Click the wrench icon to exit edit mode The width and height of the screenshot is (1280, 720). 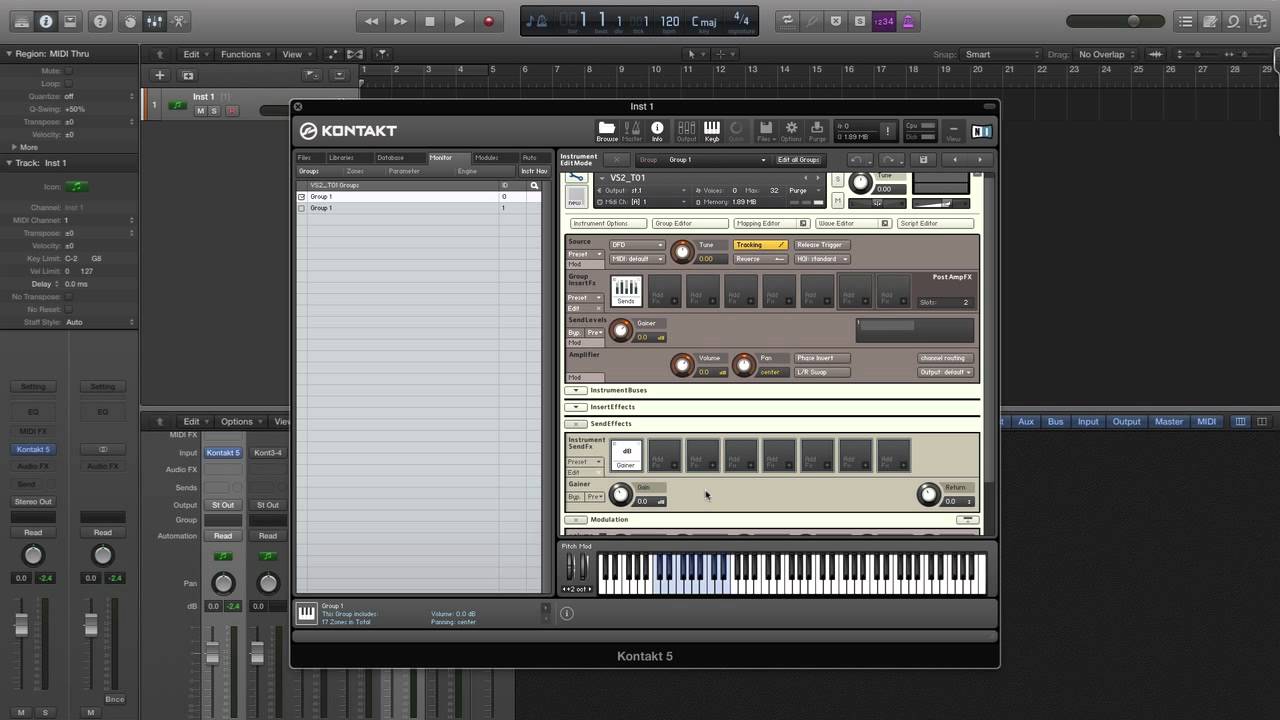576,177
